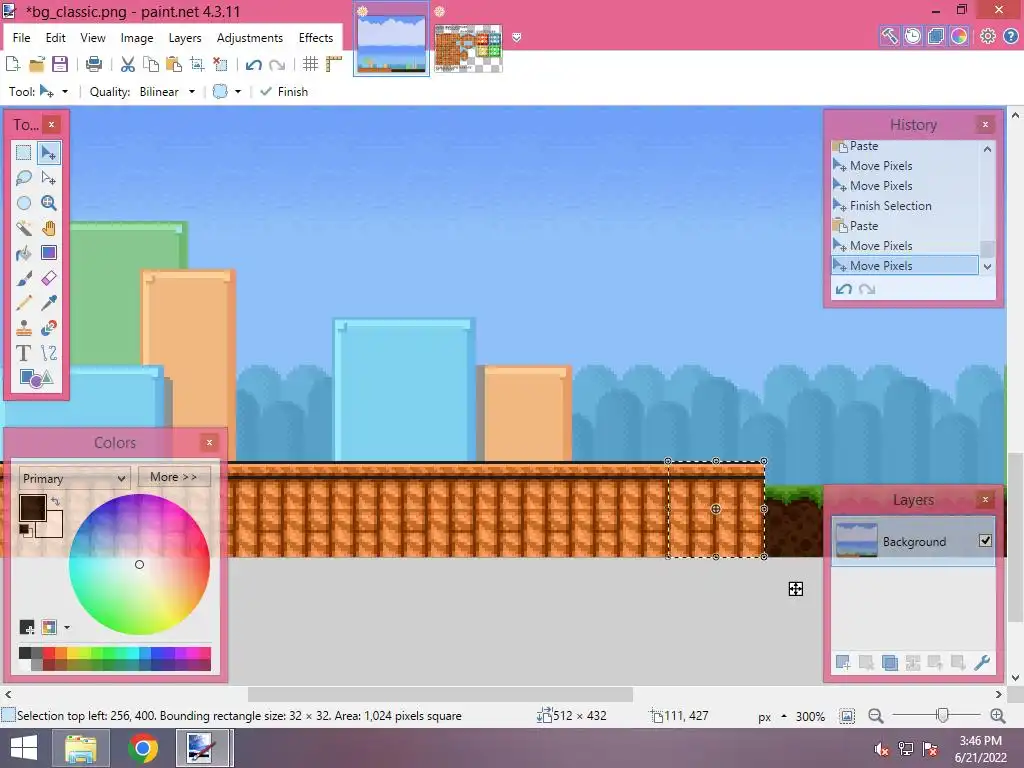
Task: Select the Rectangle Select tool
Action: pos(24,153)
